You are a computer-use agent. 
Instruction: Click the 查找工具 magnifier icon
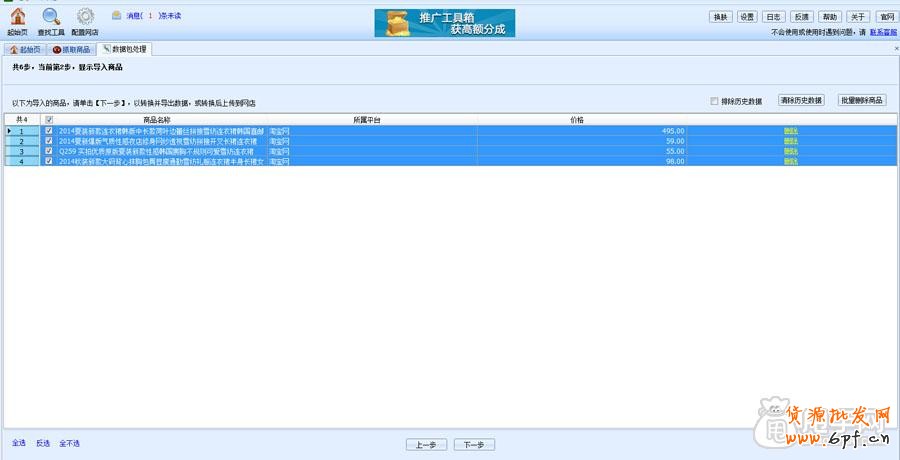pyautogui.click(x=51, y=17)
